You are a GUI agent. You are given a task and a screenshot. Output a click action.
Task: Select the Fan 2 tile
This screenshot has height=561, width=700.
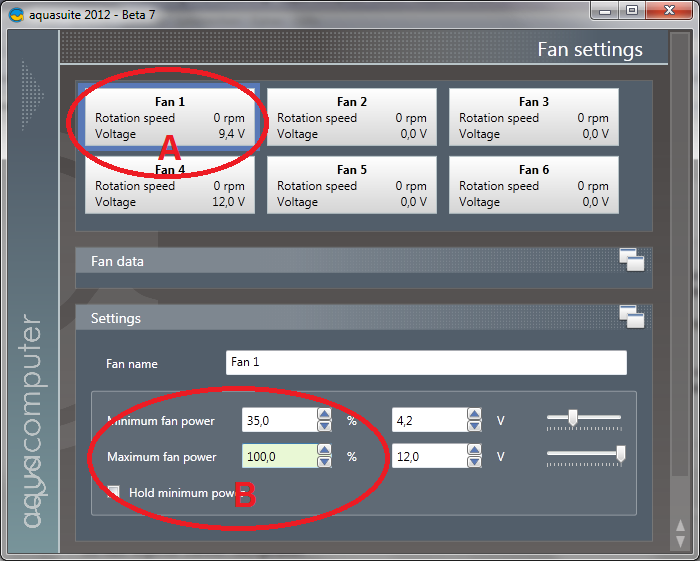click(352, 117)
